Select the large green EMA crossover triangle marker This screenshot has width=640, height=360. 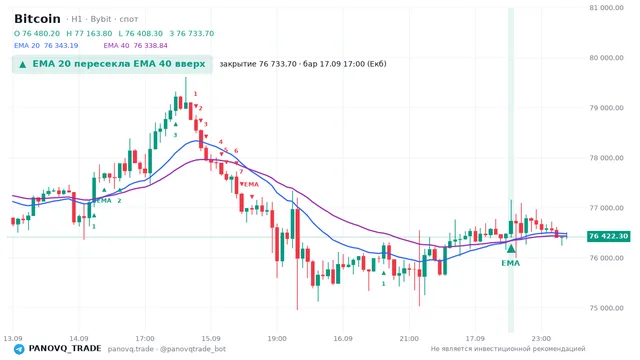[x=511, y=249]
